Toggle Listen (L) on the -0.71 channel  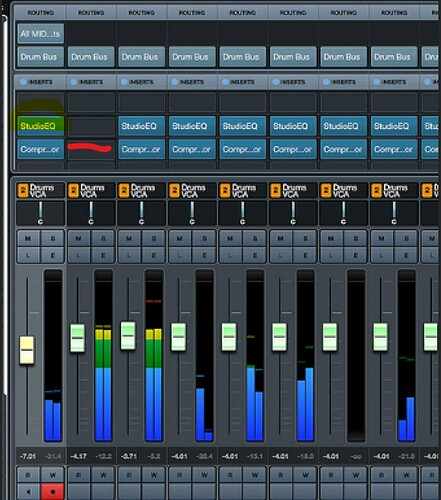pyautogui.click(x=130, y=255)
